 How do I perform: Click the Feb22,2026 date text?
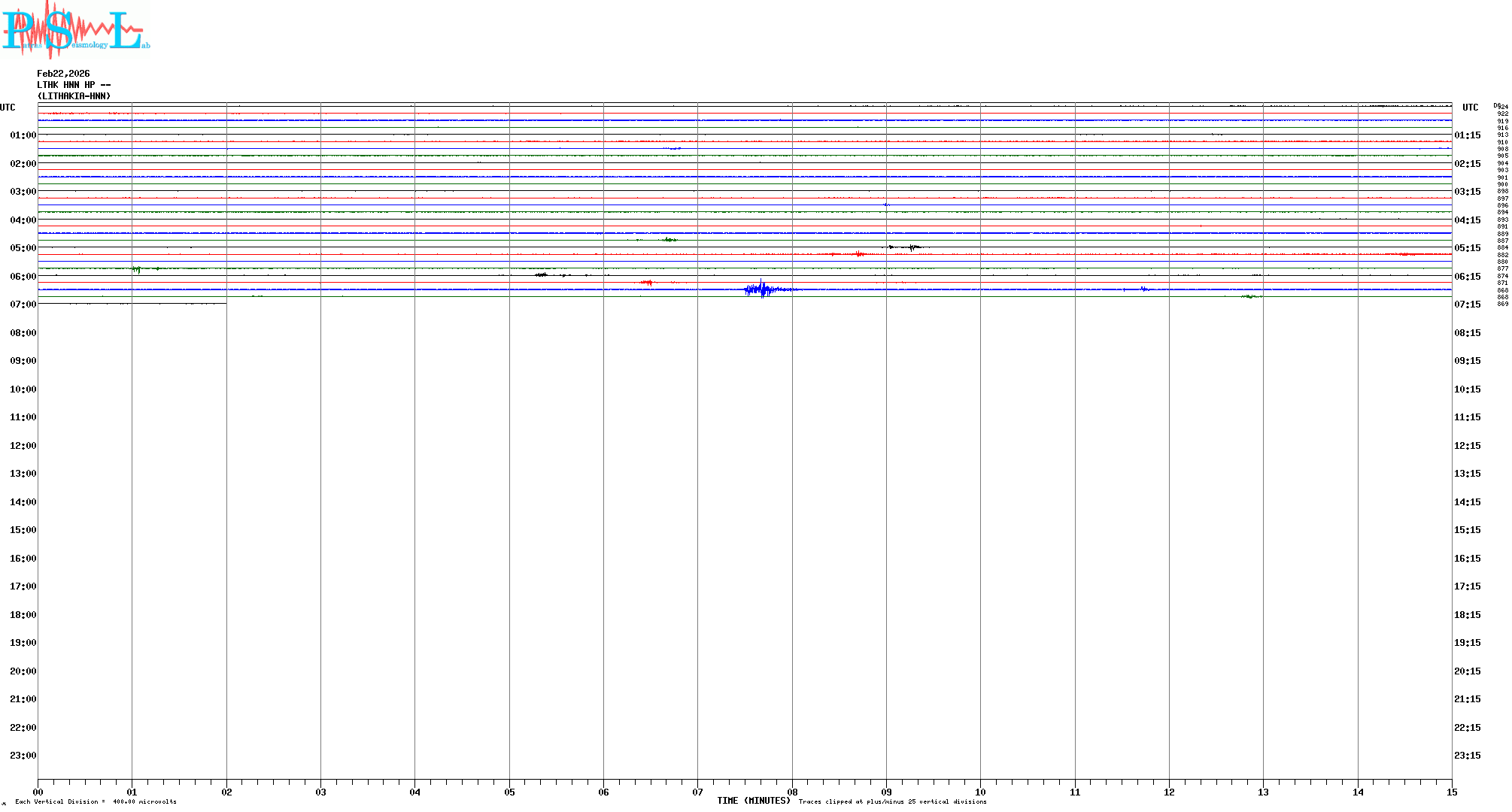coord(63,74)
